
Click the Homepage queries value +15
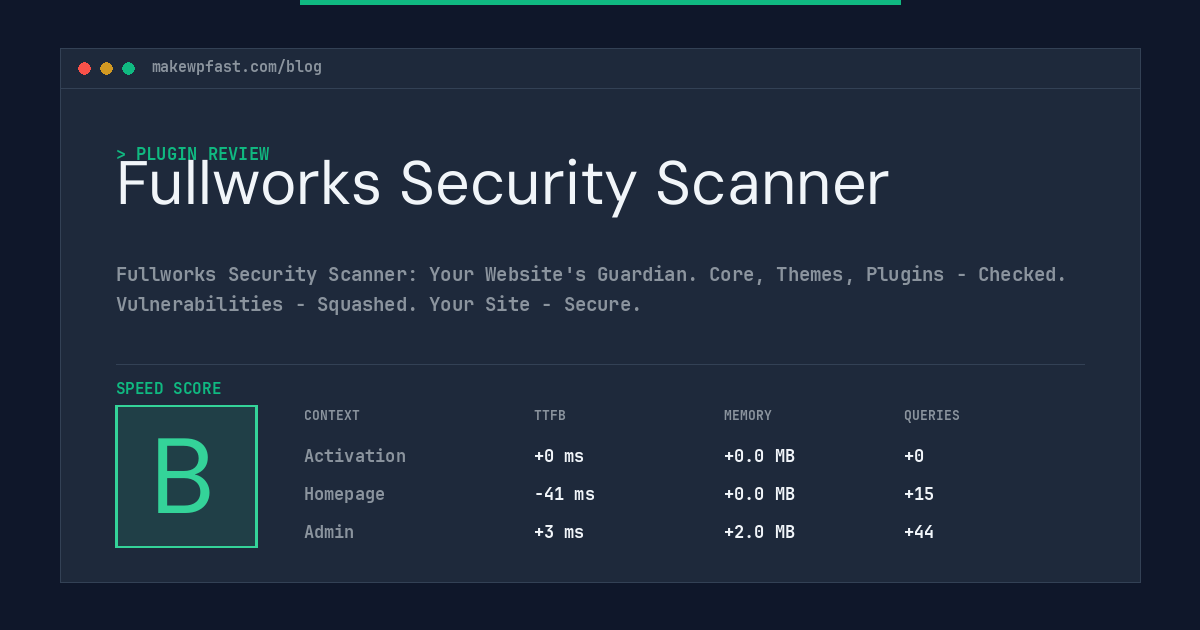pos(919,494)
